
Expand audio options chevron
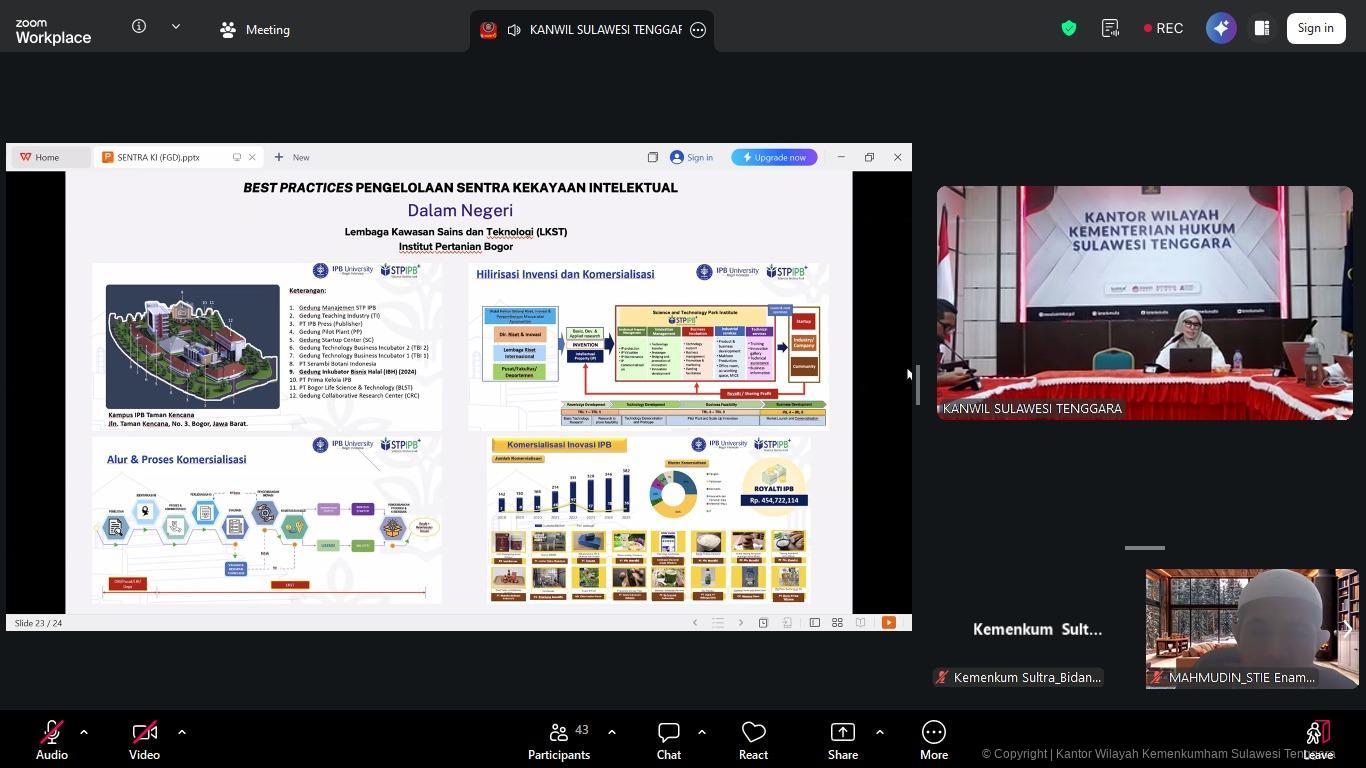point(84,732)
